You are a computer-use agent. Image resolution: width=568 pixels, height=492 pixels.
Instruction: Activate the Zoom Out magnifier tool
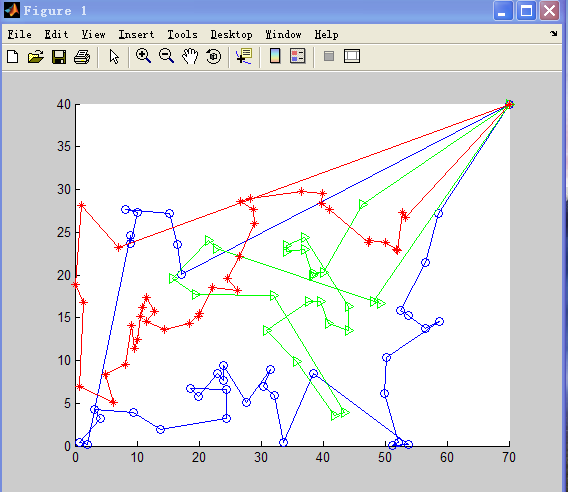[166, 56]
